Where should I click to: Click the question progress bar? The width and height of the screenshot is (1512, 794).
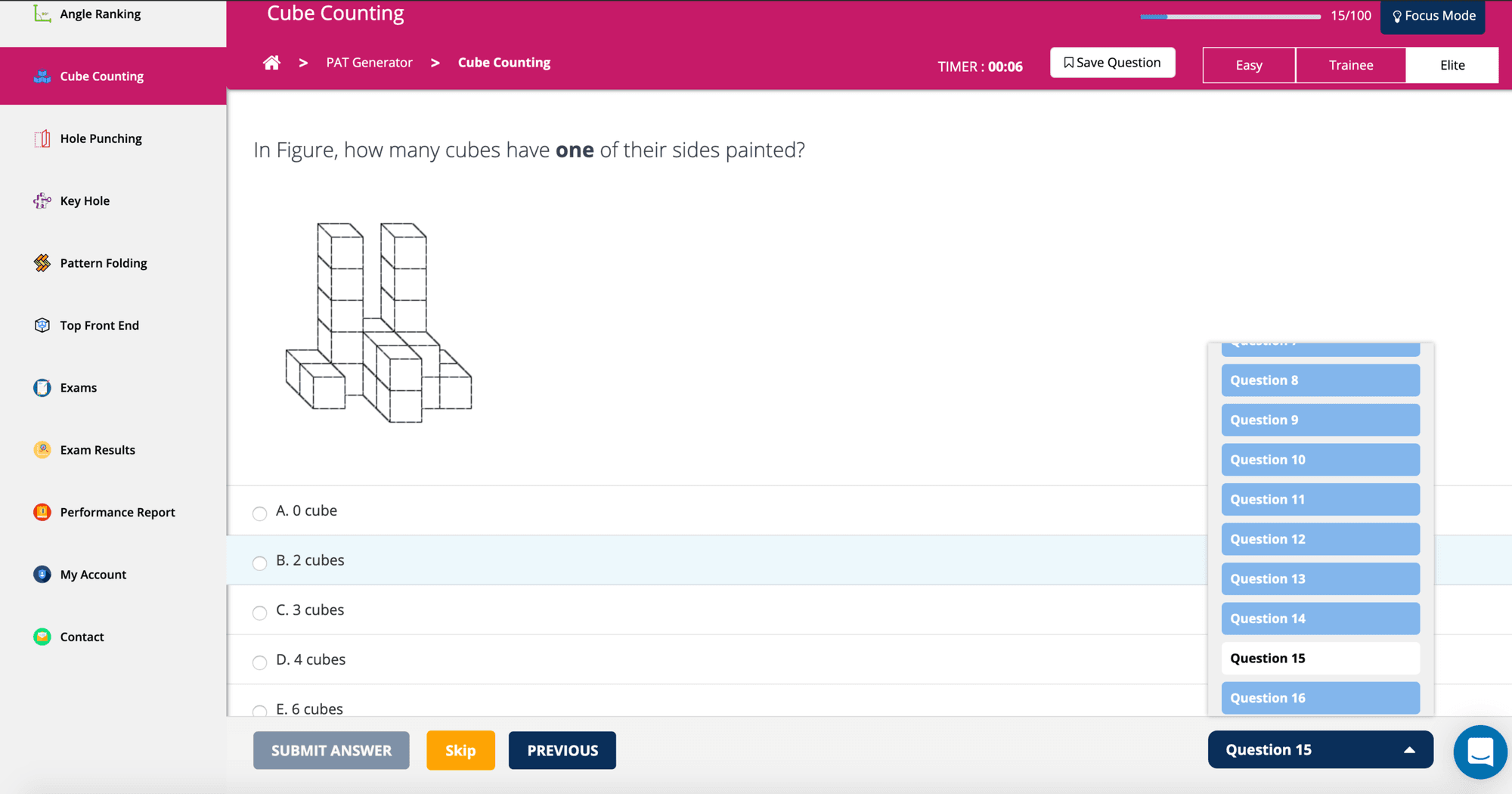pyautogui.click(x=1230, y=16)
